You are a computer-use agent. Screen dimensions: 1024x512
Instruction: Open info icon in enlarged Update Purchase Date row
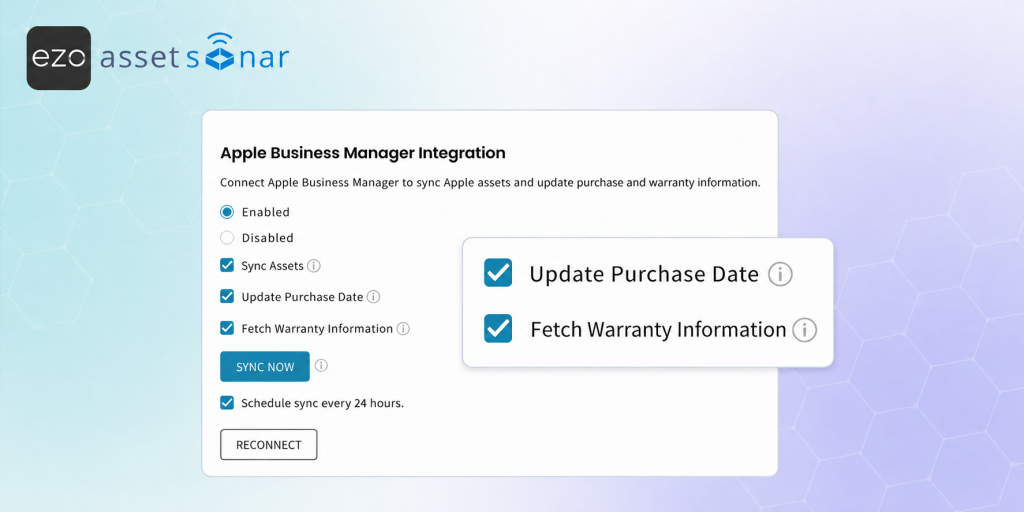(780, 274)
